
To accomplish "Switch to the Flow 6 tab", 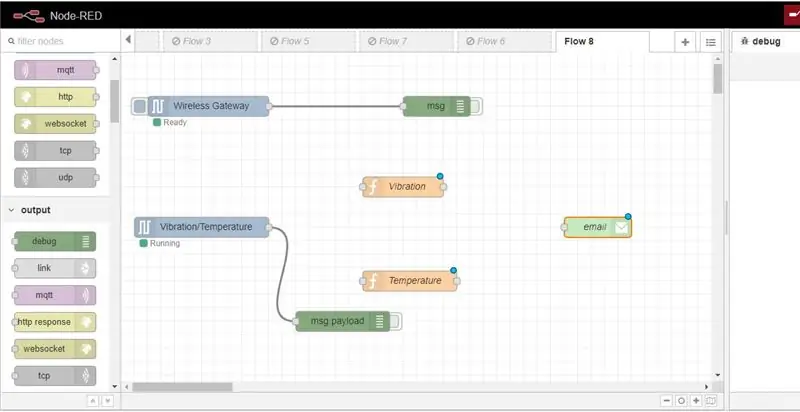I will click(505, 41).
